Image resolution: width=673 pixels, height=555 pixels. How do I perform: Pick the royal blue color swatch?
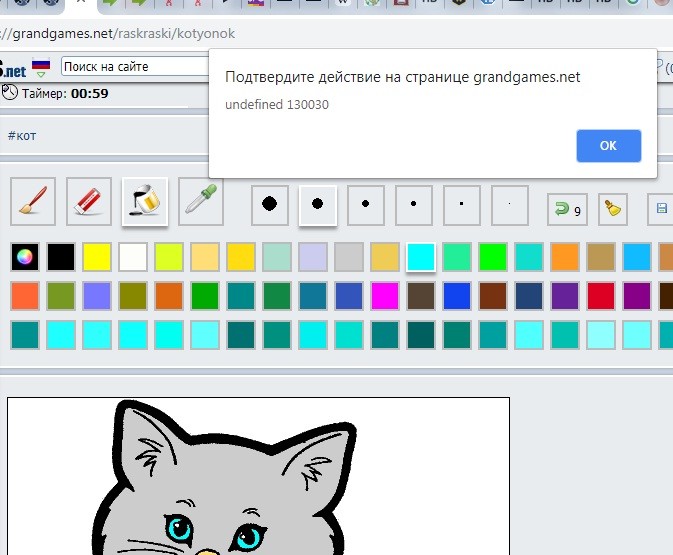pyautogui.click(x=457, y=295)
